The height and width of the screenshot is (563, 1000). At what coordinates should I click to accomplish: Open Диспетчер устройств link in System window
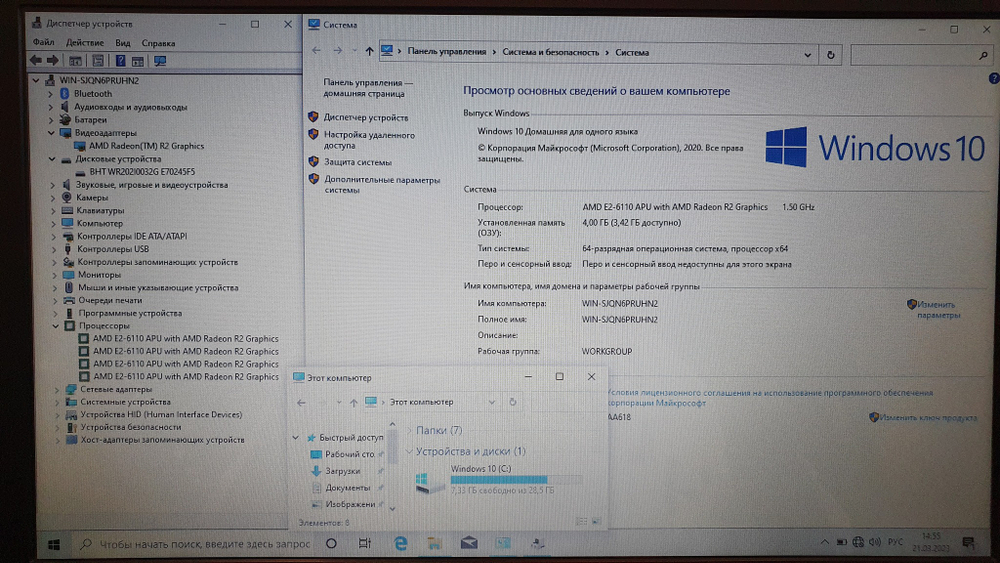(x=365, y=117)
